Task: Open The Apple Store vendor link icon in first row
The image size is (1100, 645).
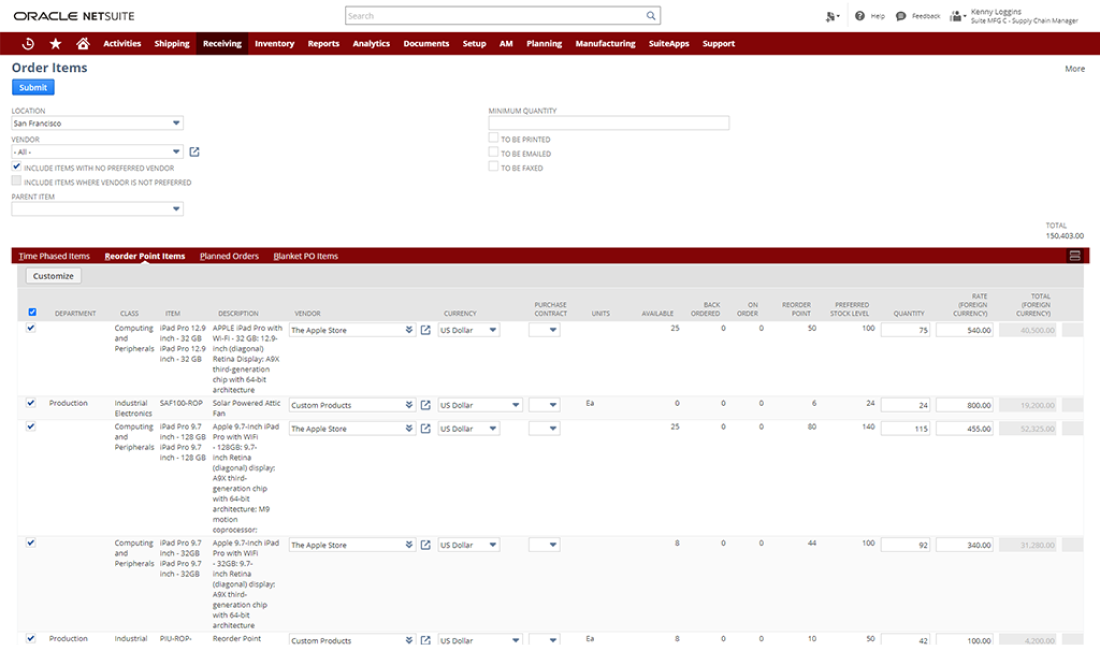Action: coord(425,330)
